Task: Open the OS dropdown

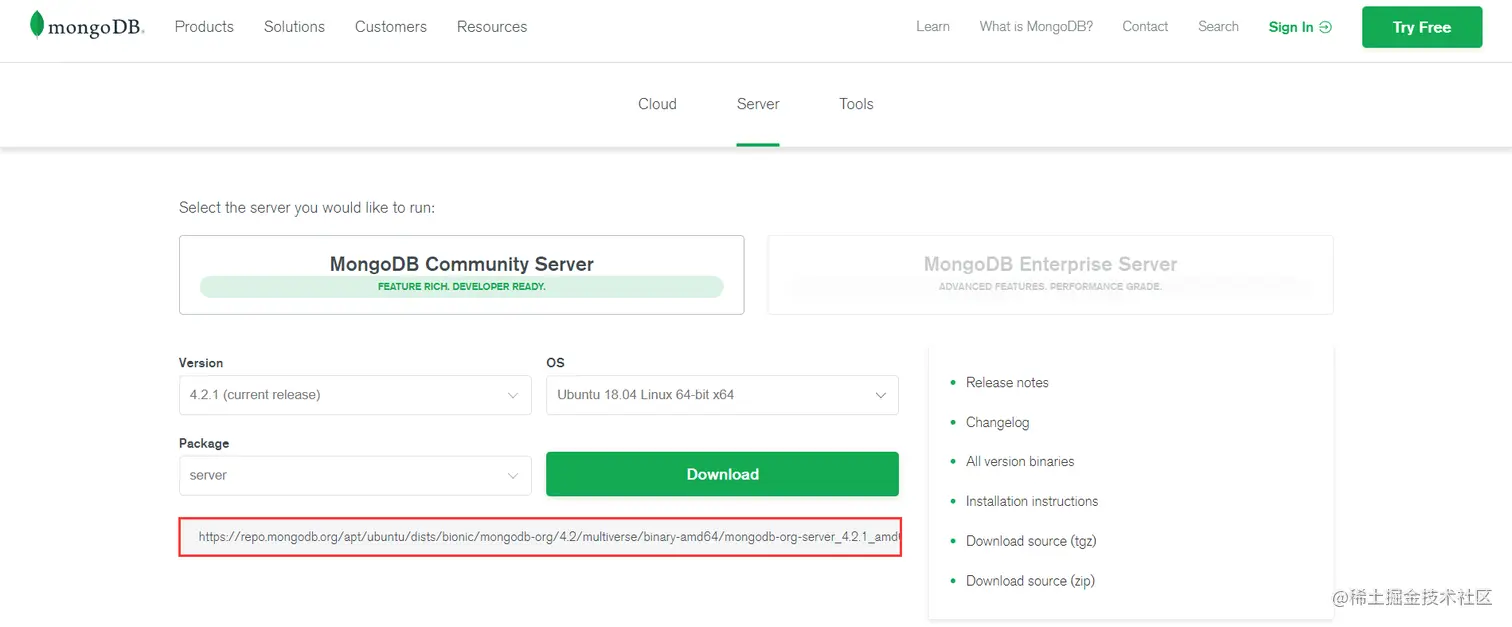Action: point(722,395)
